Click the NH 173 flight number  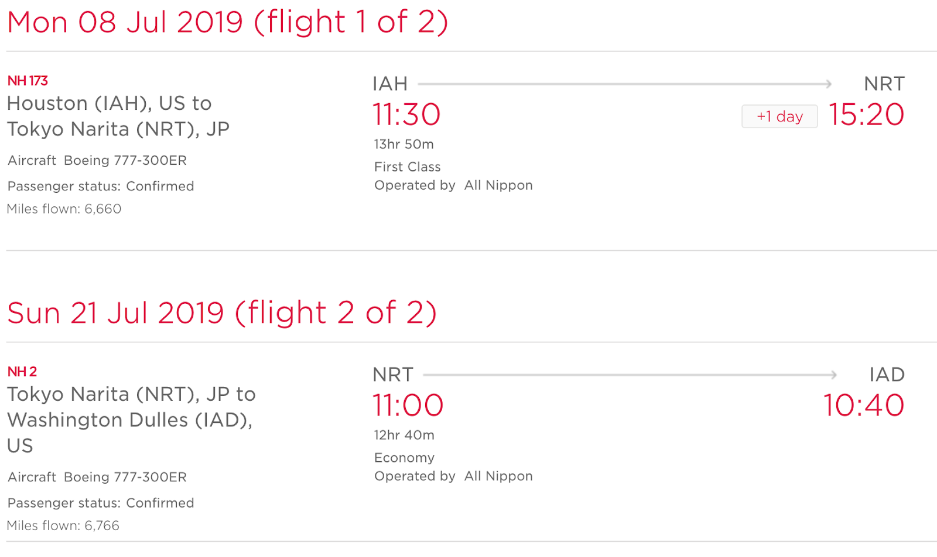tap(27, 81)
